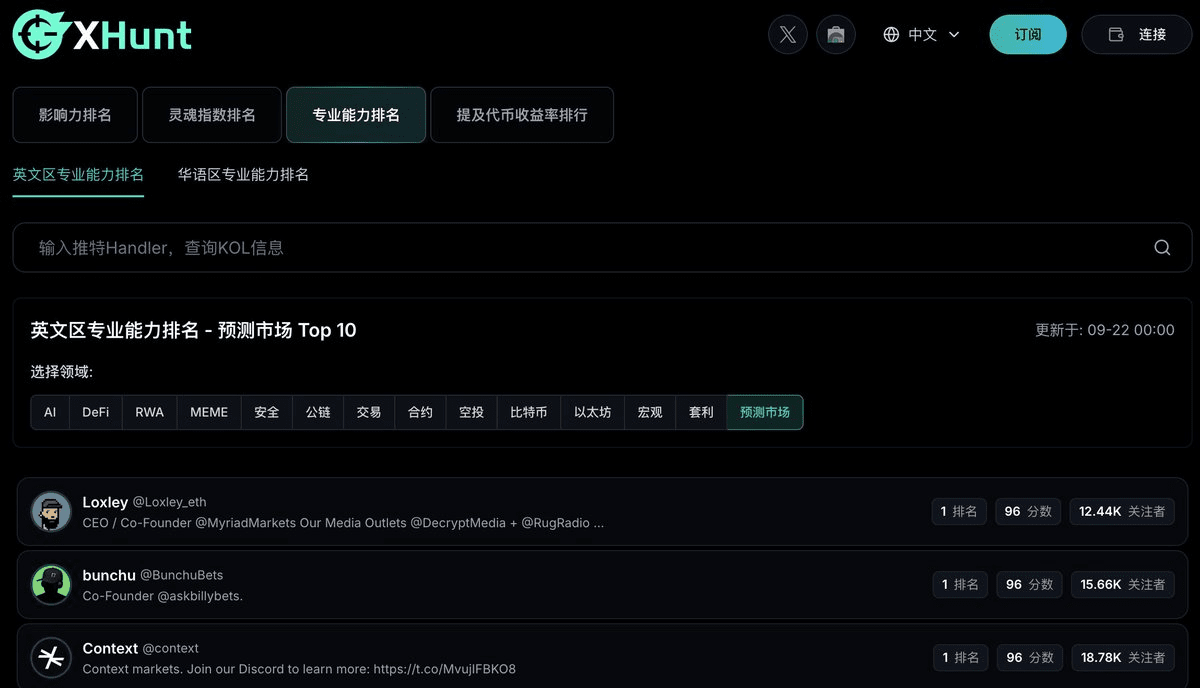Open the X (Twitter) icon button
This screenshot has width=1200, height=688.
coord(788,34)
